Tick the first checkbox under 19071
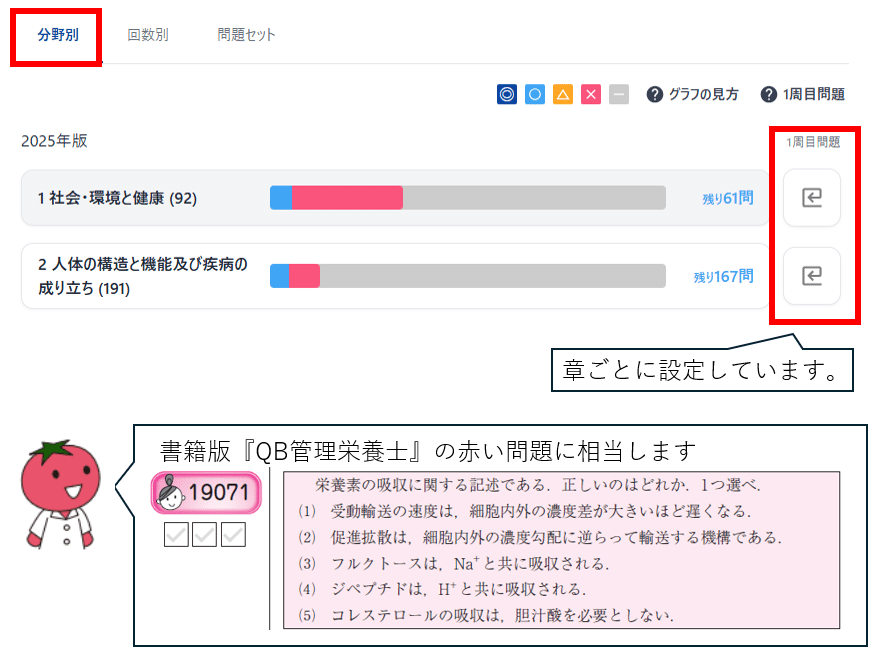883x660 pixels. (x=176, y=536)
